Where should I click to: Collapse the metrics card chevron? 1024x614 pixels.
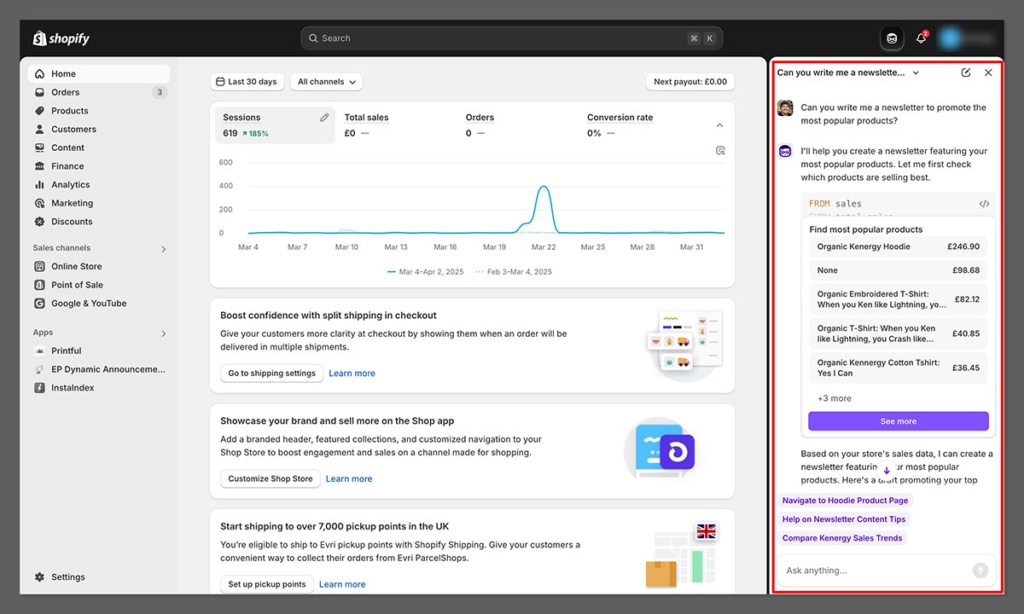(x=720, y=125)
